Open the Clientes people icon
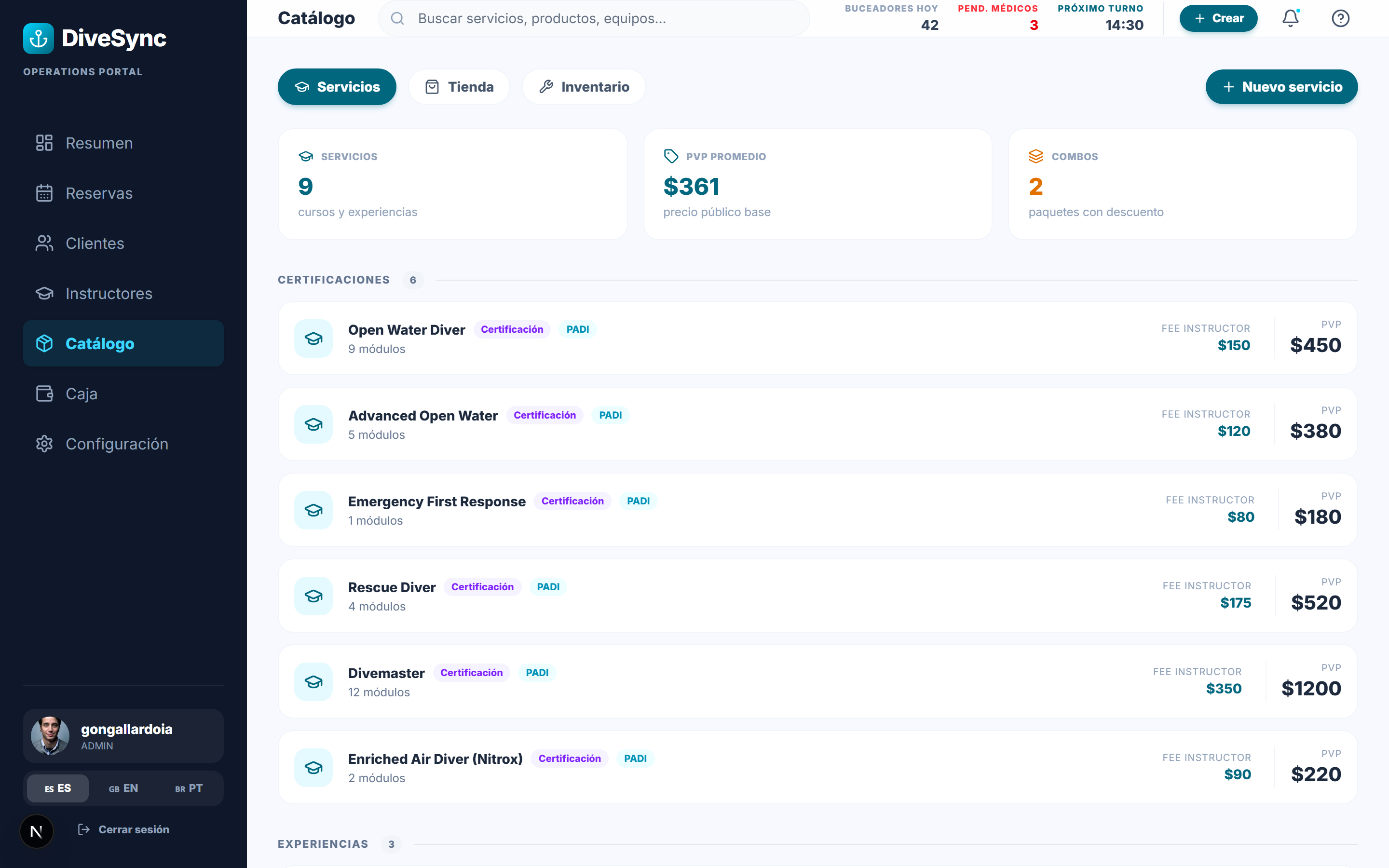Viewport: 1389px width, 868px height. coord(44,243)
